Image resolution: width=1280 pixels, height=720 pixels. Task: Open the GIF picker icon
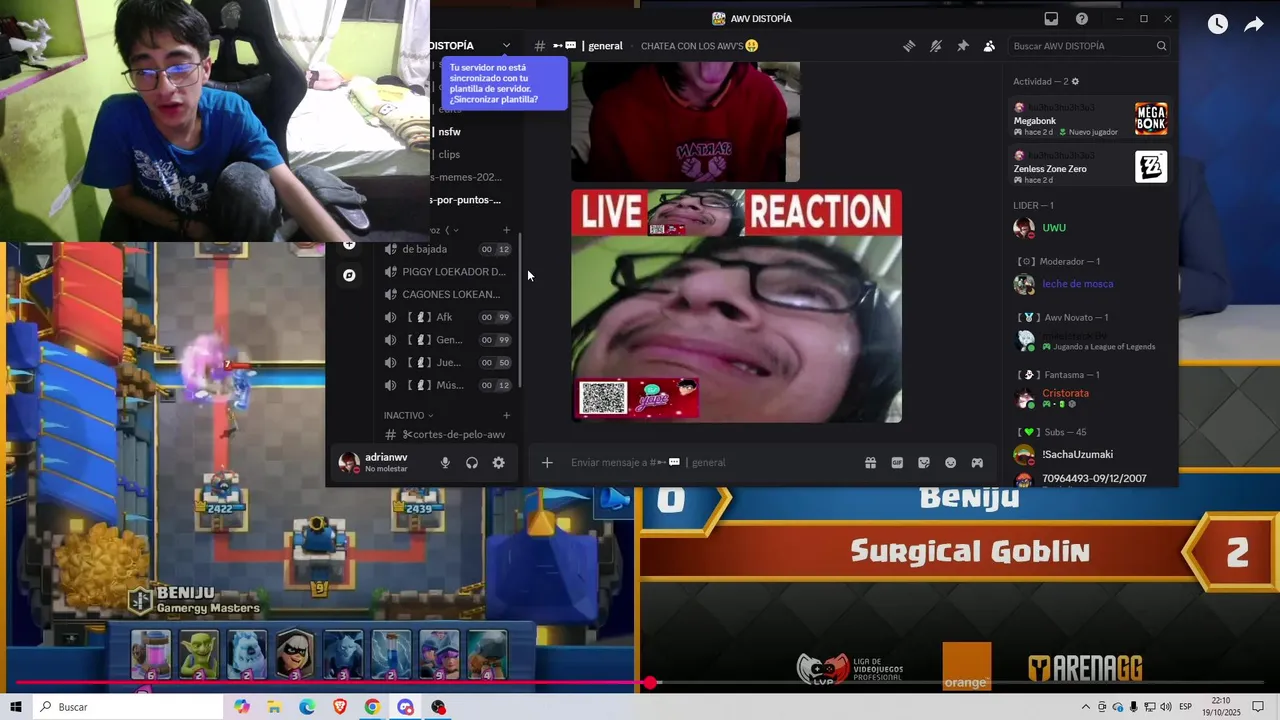(897, 462)
